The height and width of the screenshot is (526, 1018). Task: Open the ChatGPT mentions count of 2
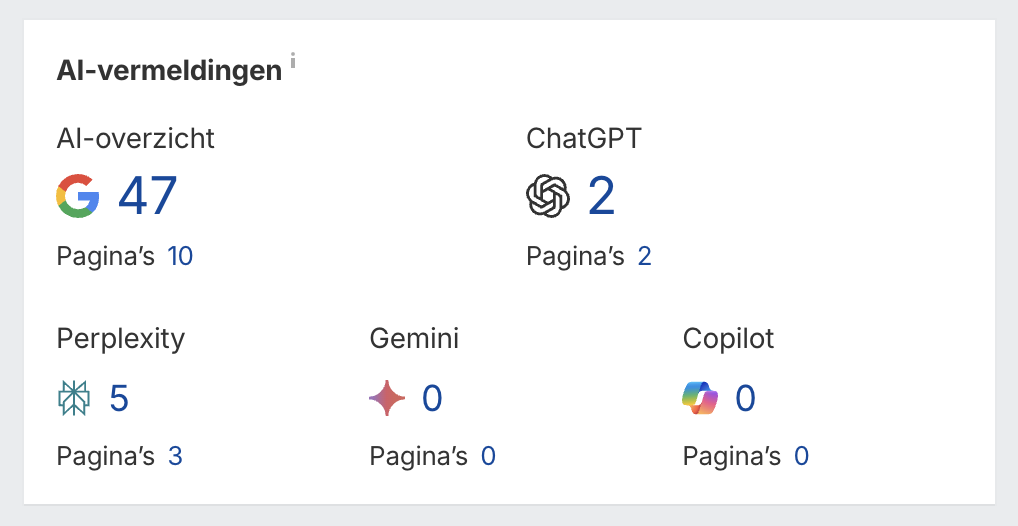pyautogui.click(x=601, y=196)
